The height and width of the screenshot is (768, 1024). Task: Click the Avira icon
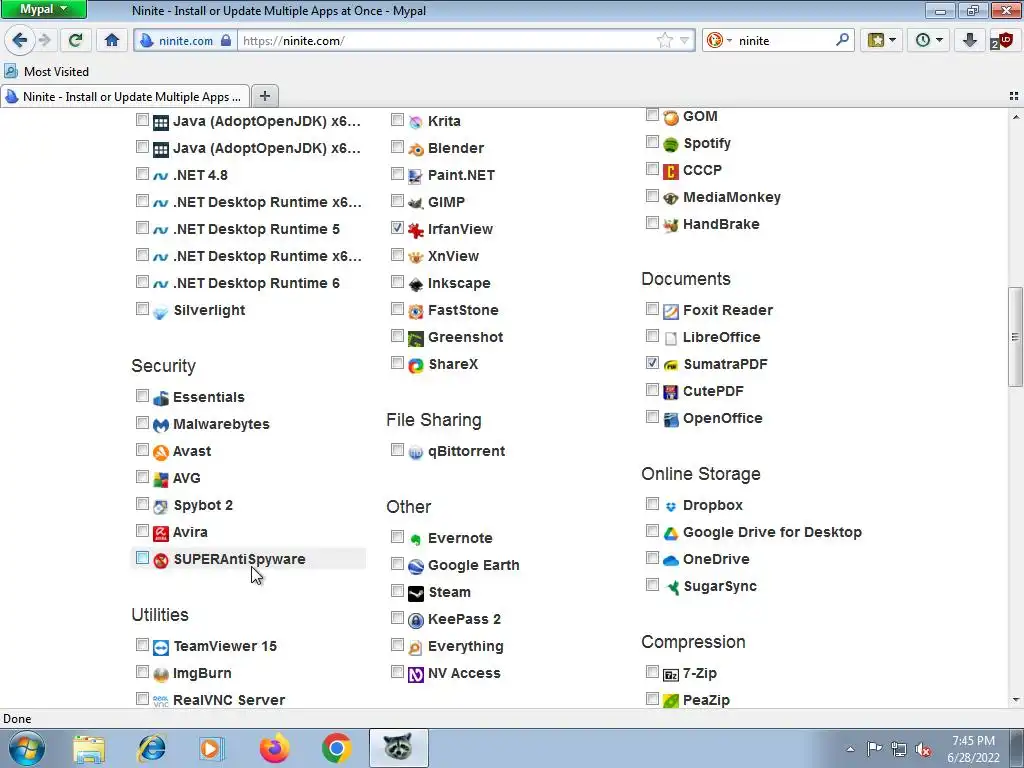click(161, 533)
